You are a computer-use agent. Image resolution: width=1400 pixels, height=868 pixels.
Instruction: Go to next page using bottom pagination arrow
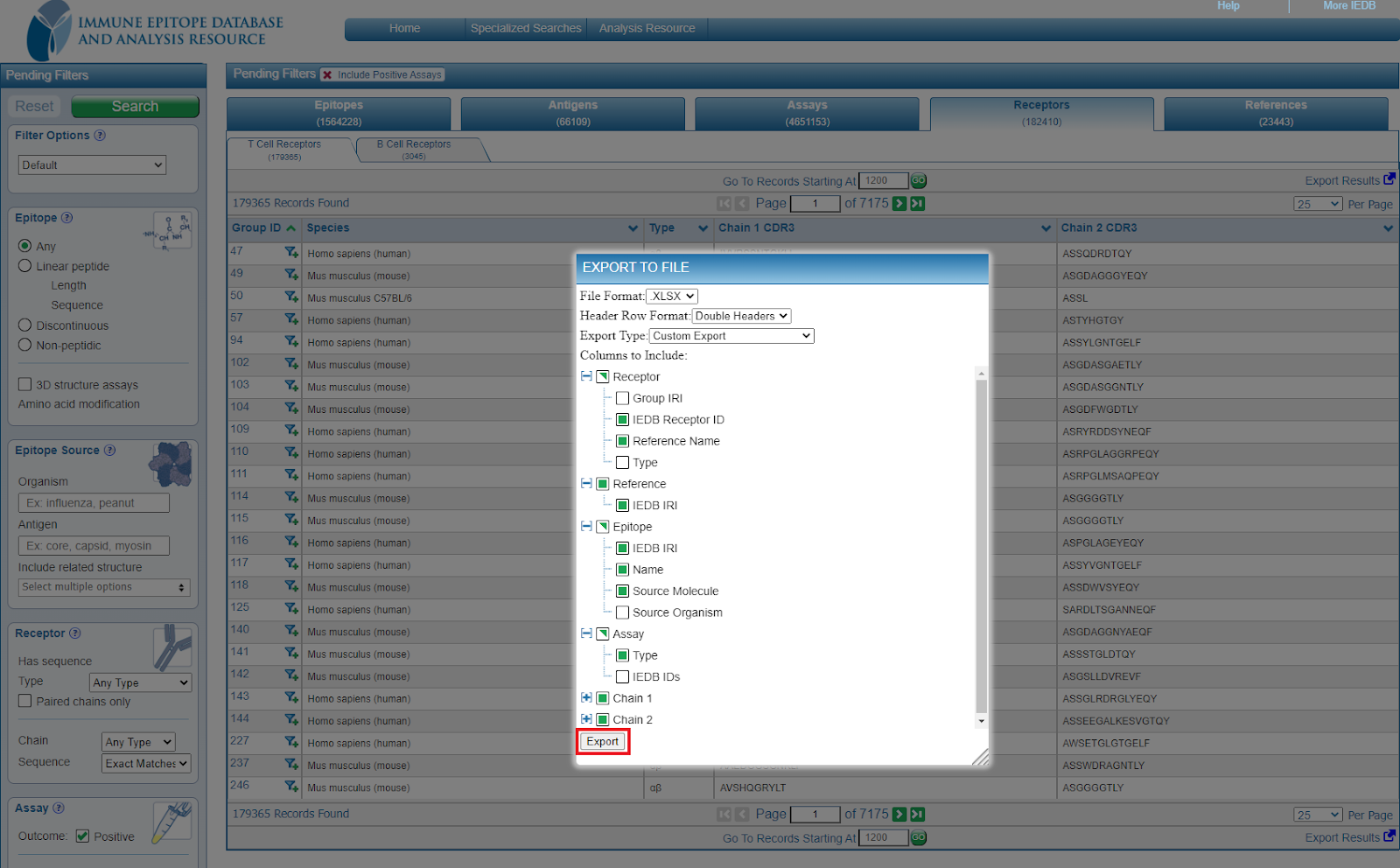click(x=899, y=815)
